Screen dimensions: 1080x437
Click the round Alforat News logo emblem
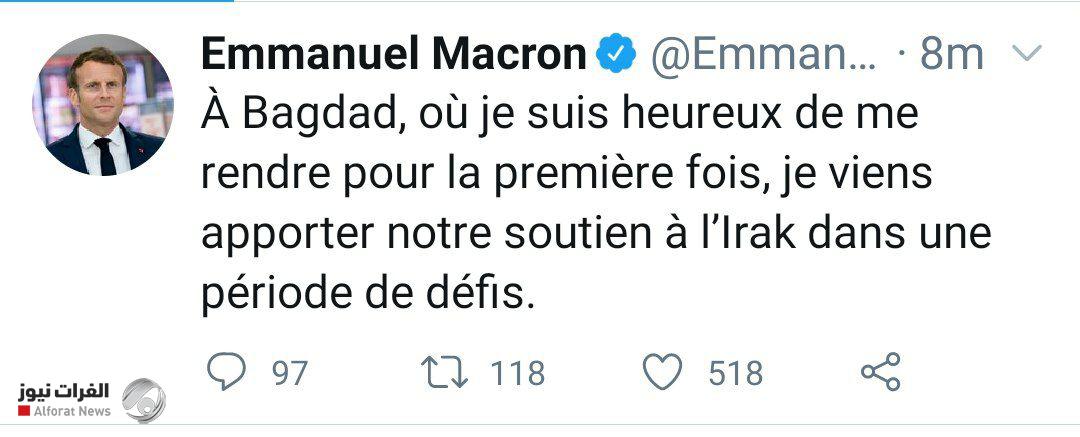click(x=144, y=400)
